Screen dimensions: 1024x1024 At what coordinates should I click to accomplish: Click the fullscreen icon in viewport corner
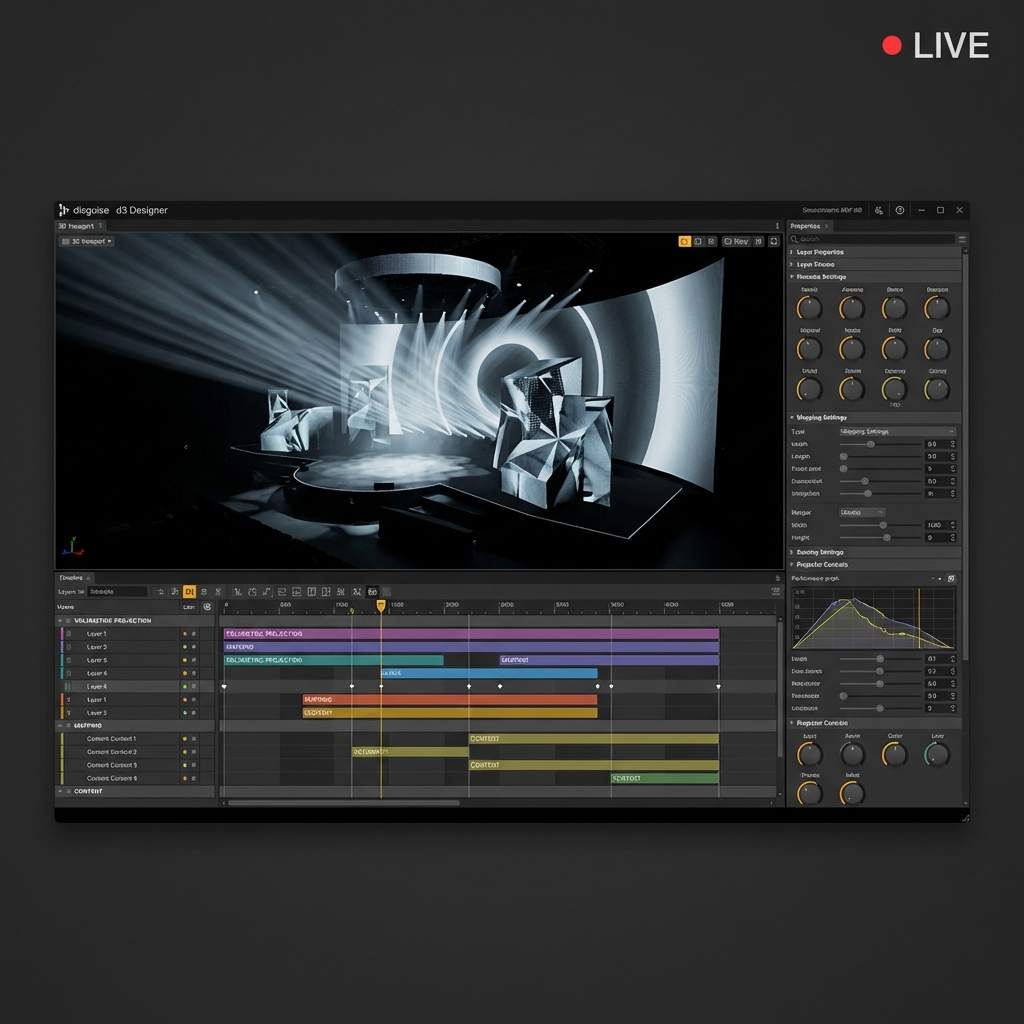773,241
